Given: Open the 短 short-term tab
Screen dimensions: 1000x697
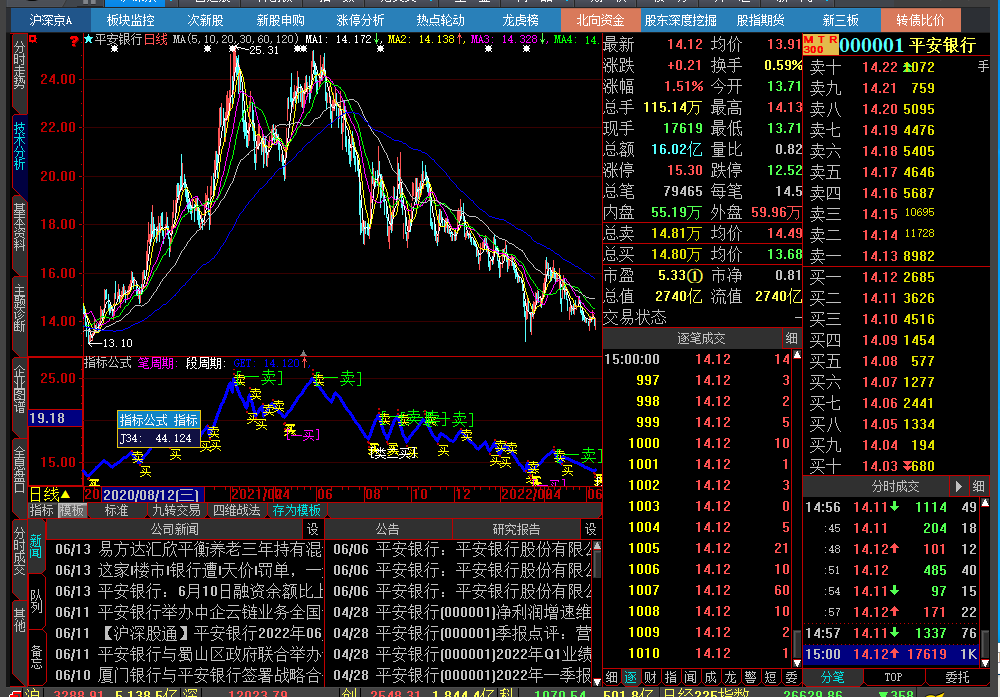Looking at the screenshot, I should point(770,677).
